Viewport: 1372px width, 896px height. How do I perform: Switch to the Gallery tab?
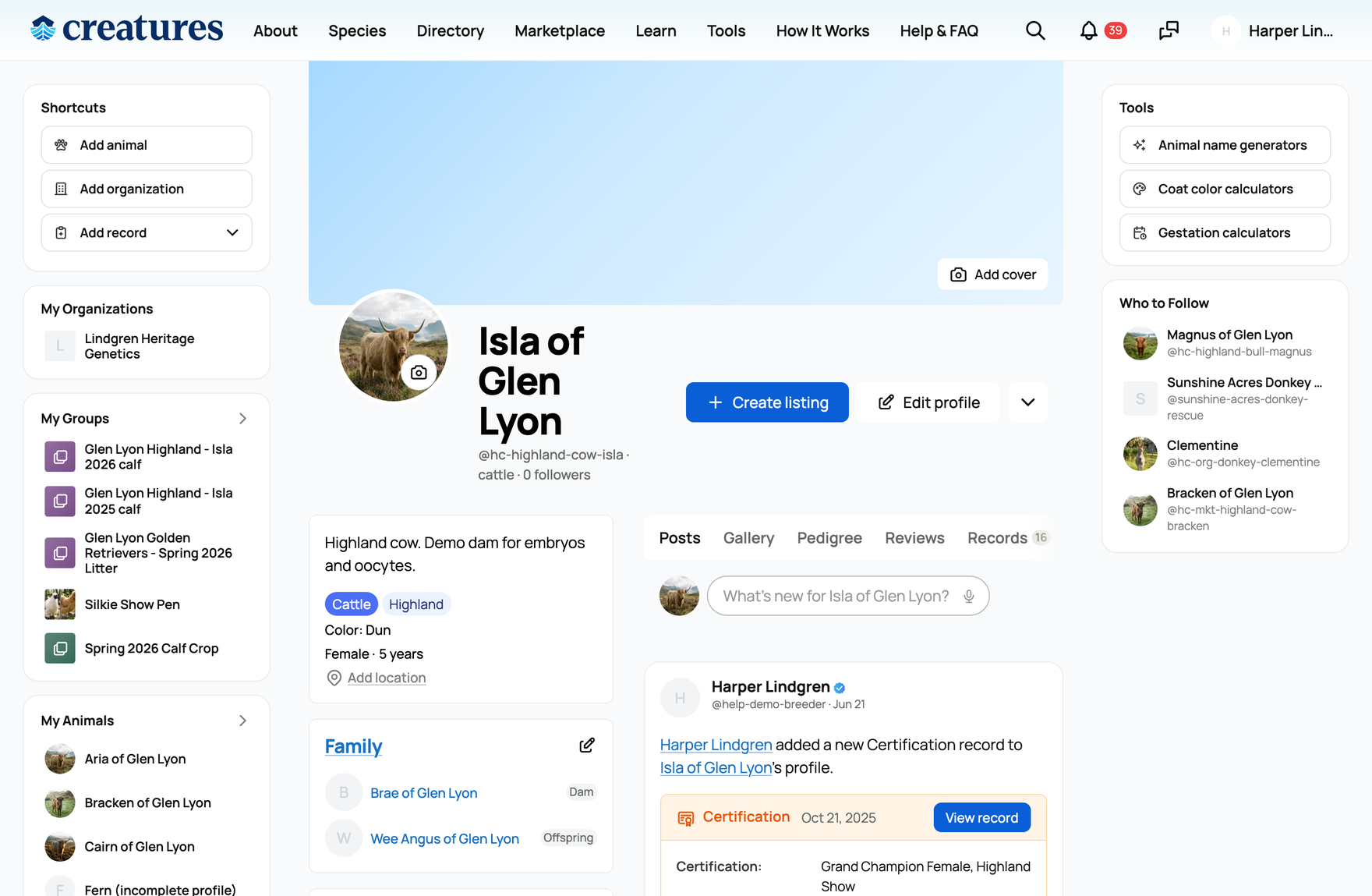748,538
